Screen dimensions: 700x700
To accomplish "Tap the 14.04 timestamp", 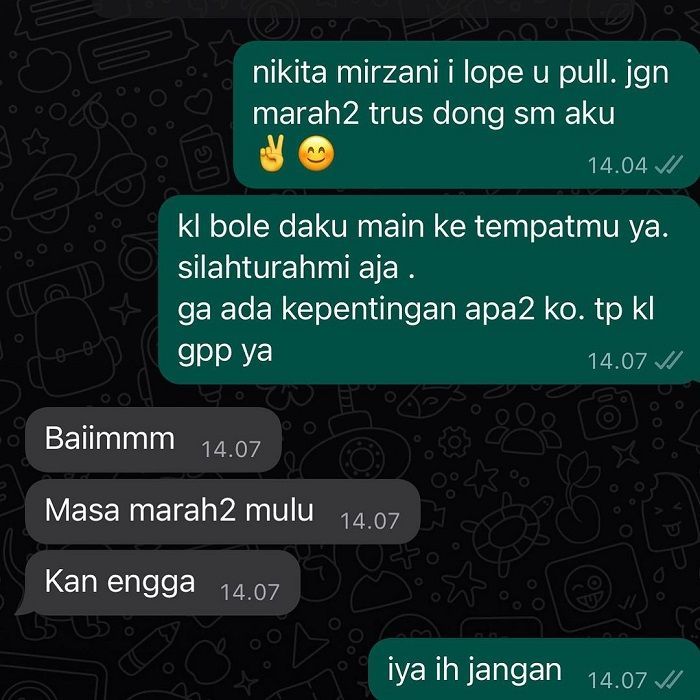I will point(617,166).
